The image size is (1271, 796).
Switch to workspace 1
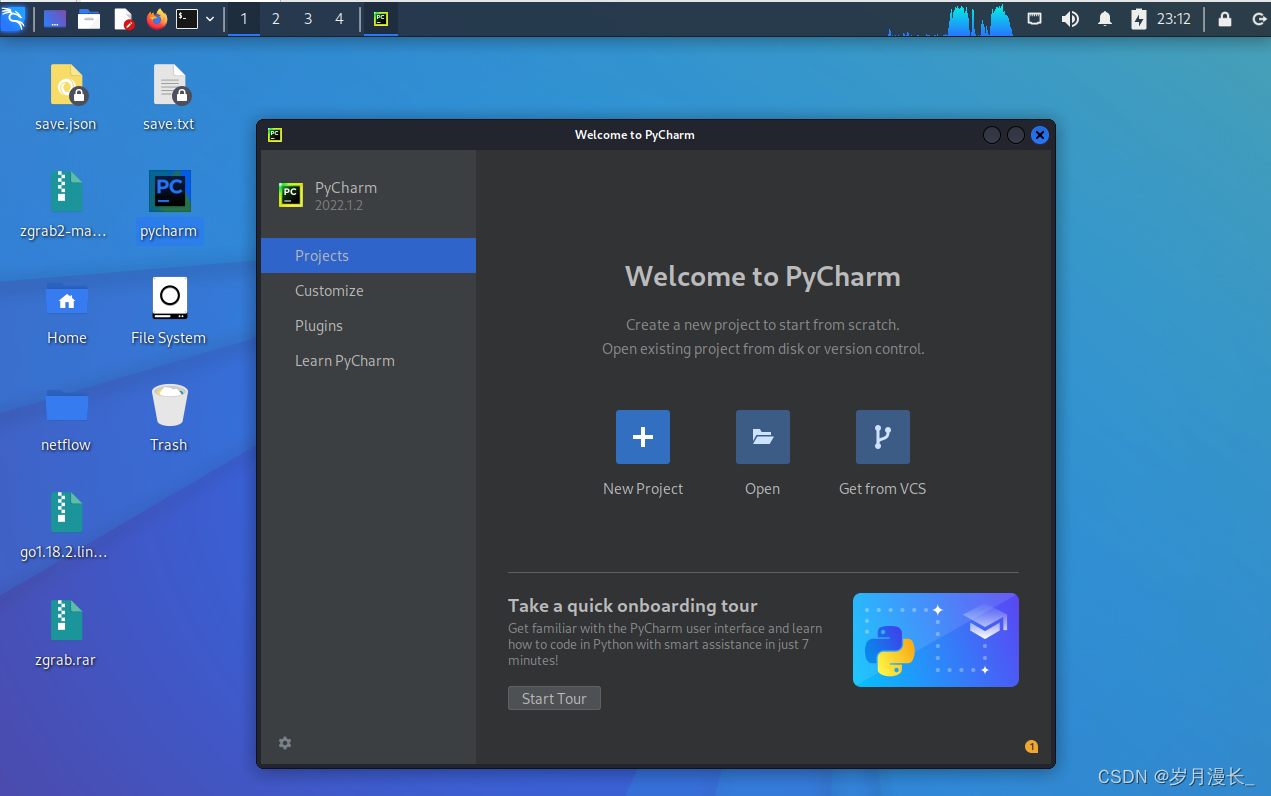pyautogui.click(x=244, y=18)
